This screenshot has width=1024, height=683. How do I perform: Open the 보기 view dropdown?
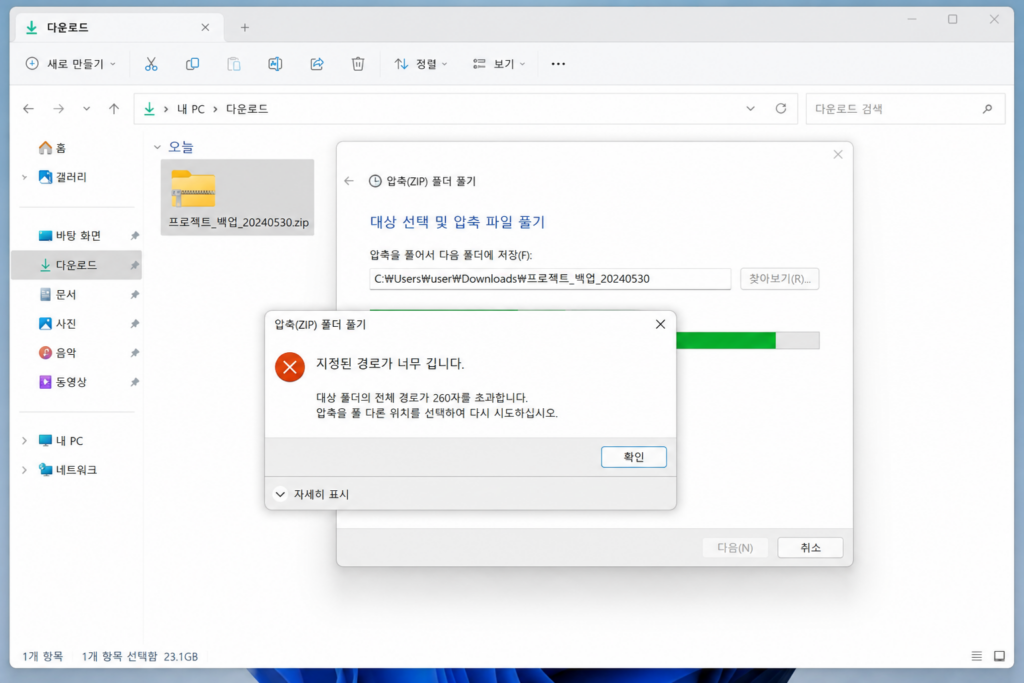click(499, 64)
